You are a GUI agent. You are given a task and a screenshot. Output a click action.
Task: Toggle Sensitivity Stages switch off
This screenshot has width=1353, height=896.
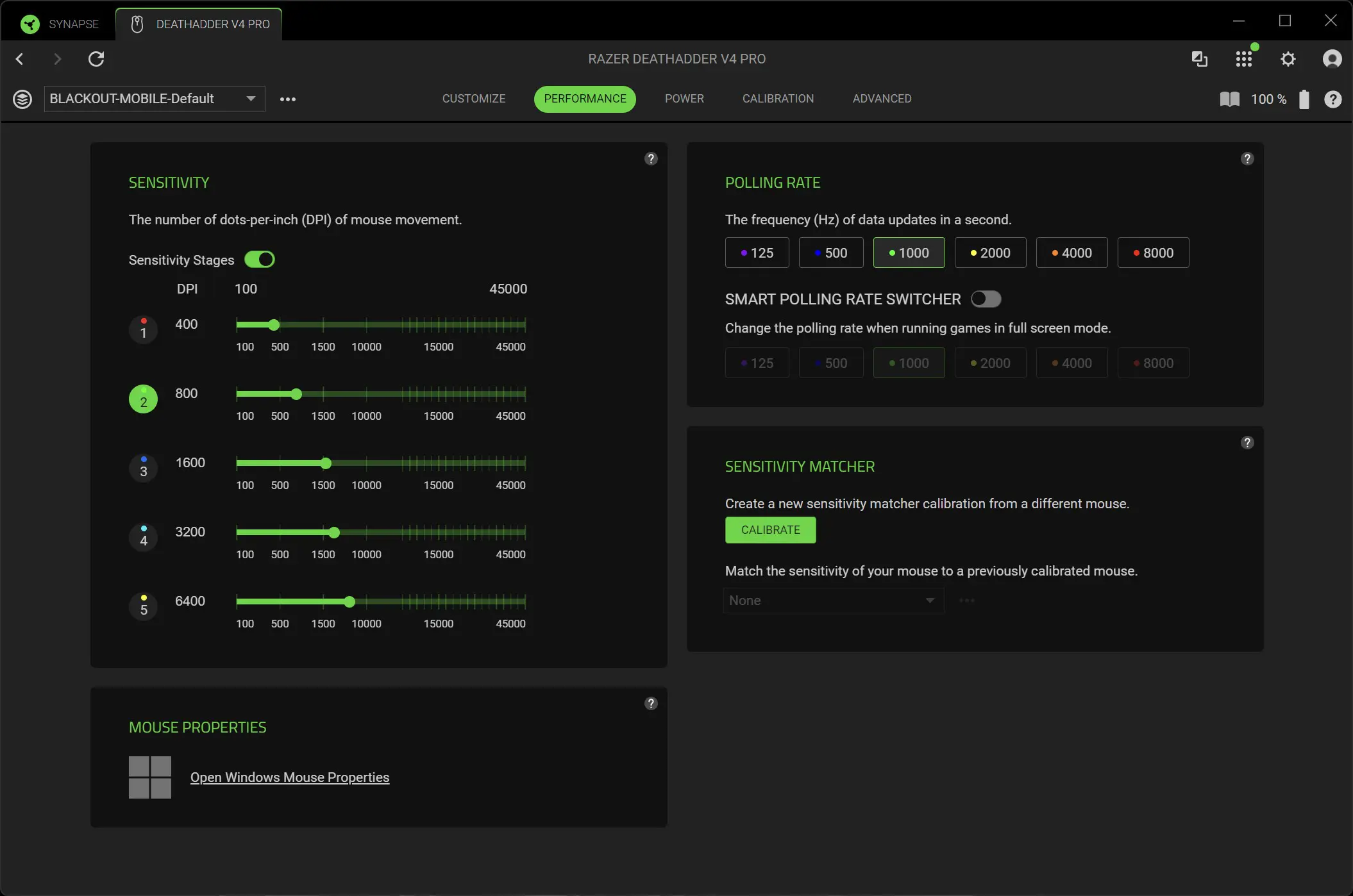tap(260, 260)
